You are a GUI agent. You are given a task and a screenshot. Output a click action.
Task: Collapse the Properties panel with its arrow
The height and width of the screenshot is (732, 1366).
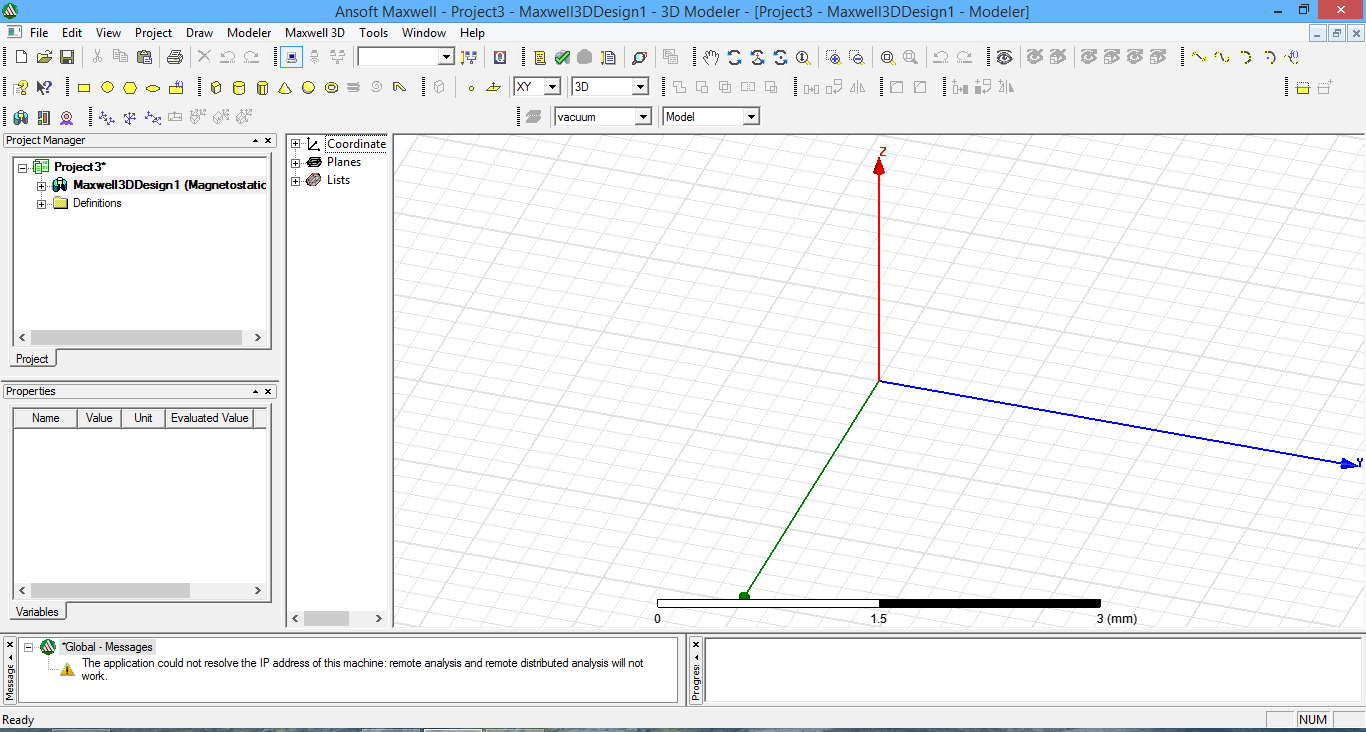[x=256, y=390]
